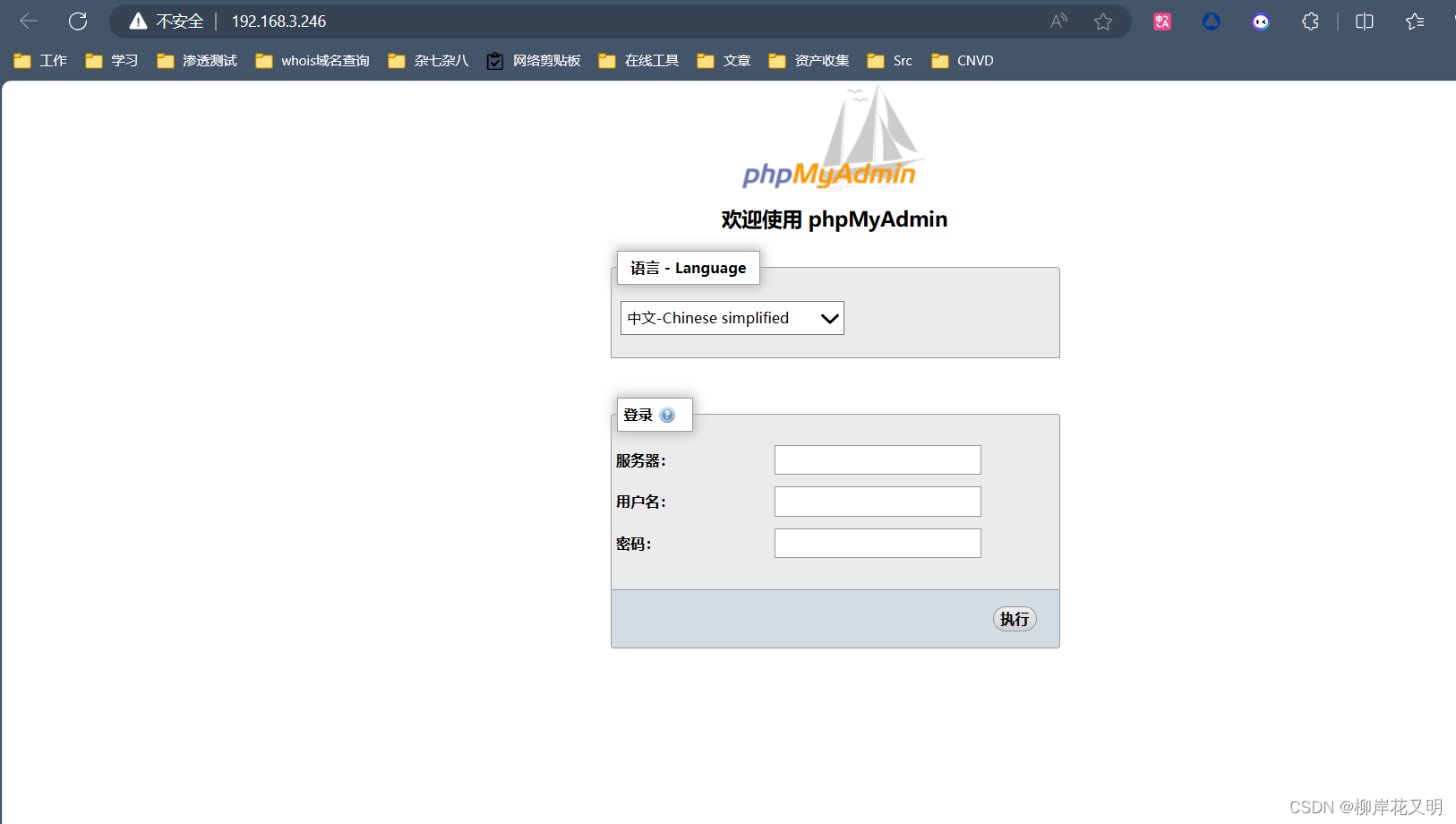
Task: Click the blue triangle extension icon
Action: [1212, 21]
